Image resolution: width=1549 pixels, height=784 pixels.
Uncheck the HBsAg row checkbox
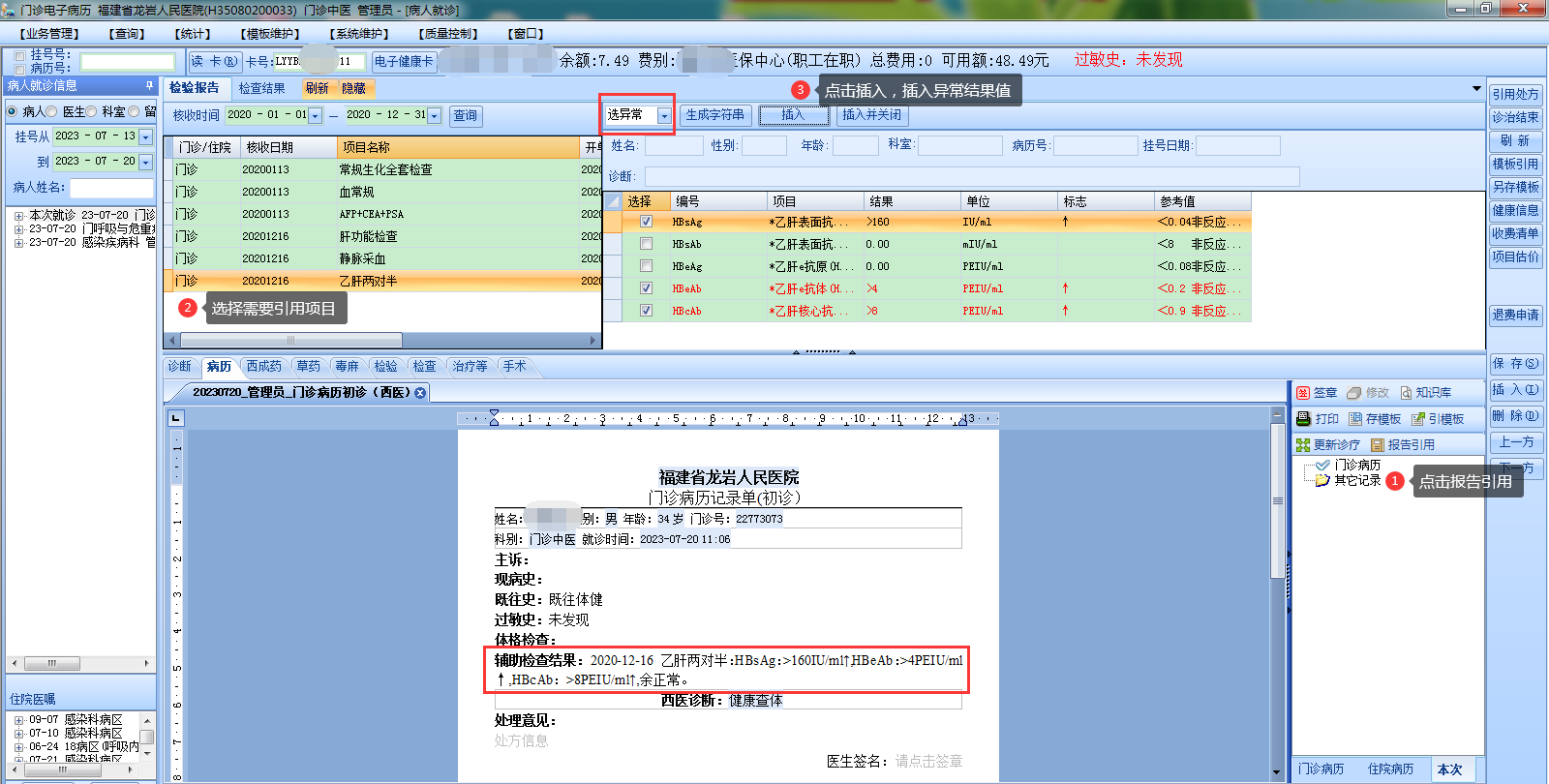click(646, 222)
